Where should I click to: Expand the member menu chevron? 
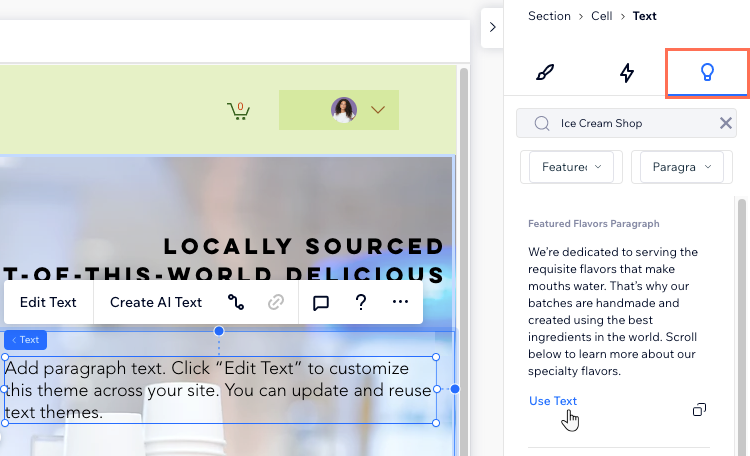[x=378, y=110]
